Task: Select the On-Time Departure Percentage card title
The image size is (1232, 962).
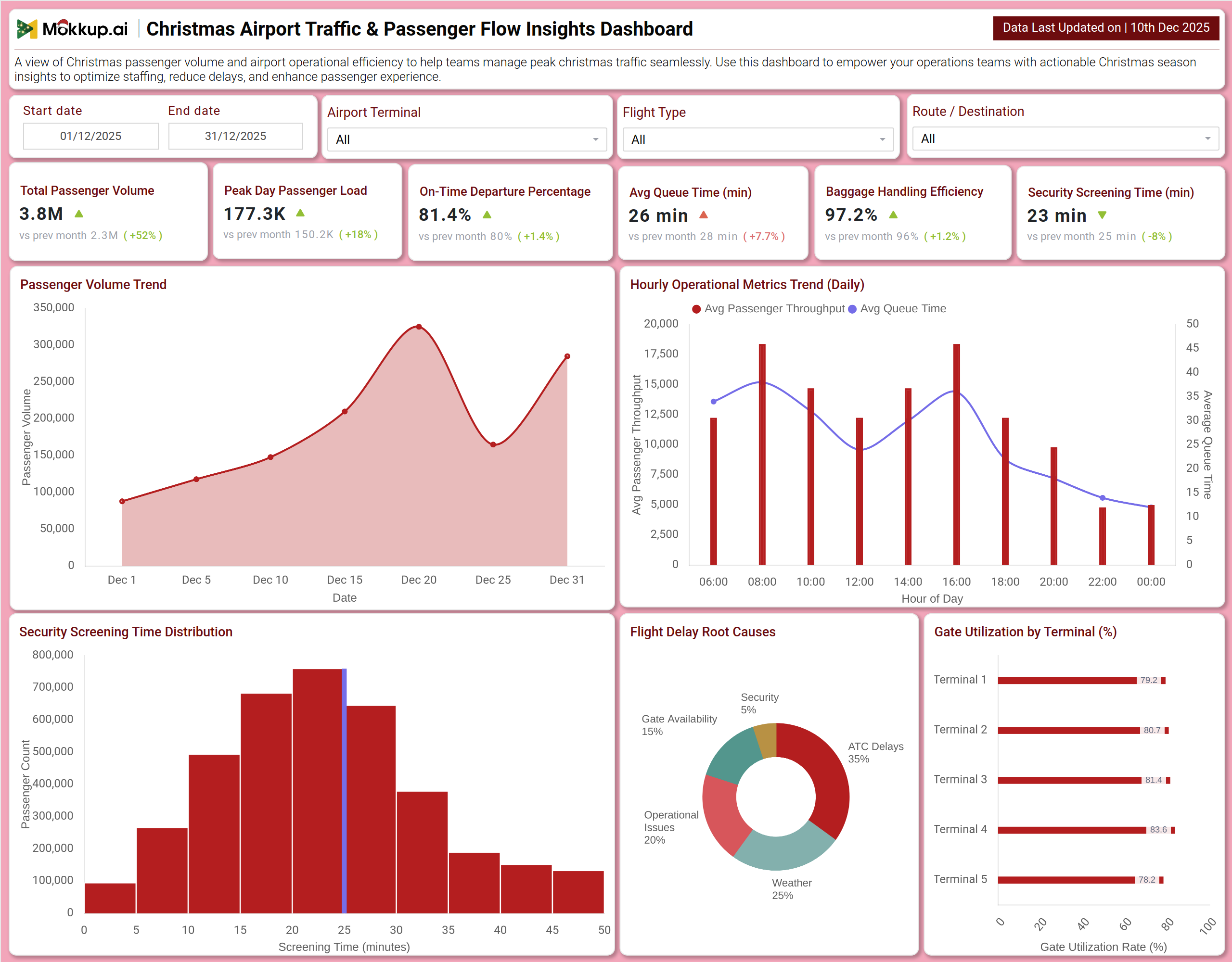Action: (x=505, y=192)
